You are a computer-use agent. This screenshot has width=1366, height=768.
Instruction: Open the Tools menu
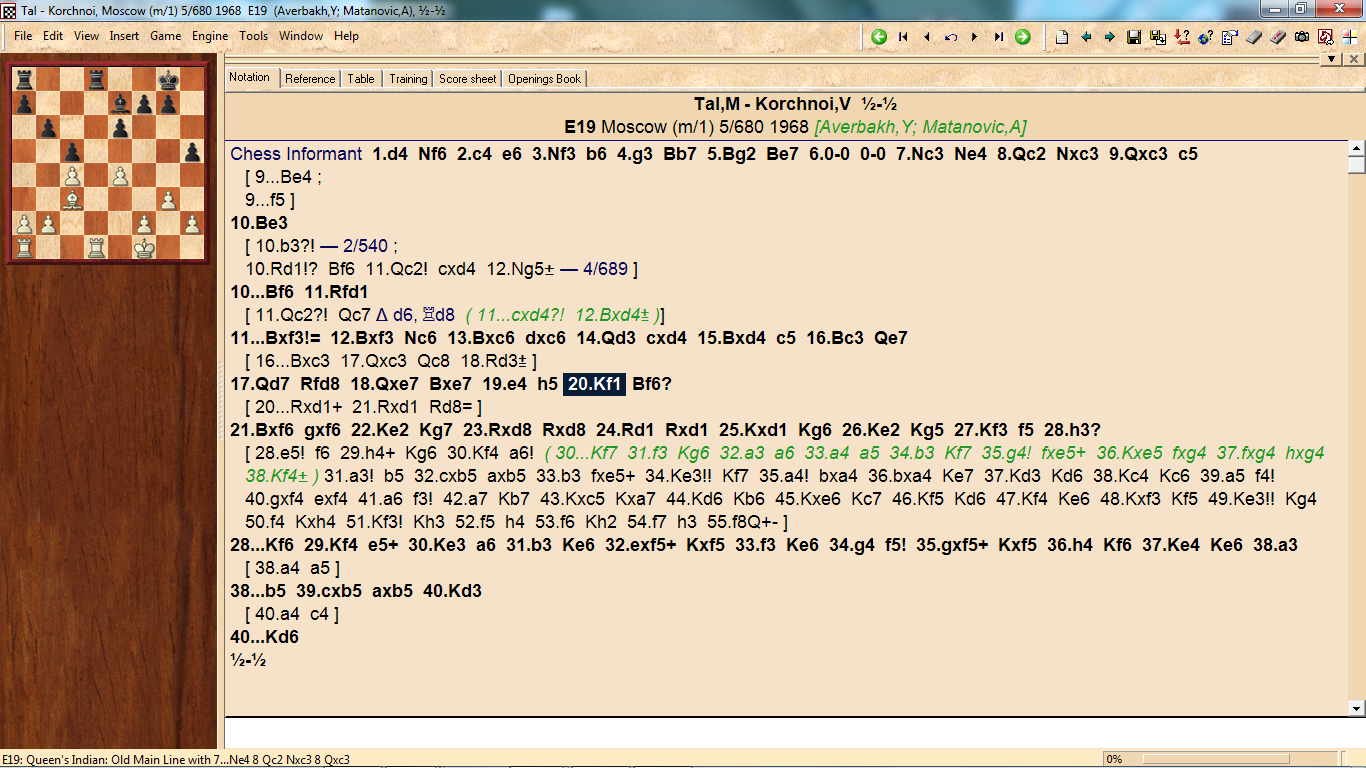(253, 36)
